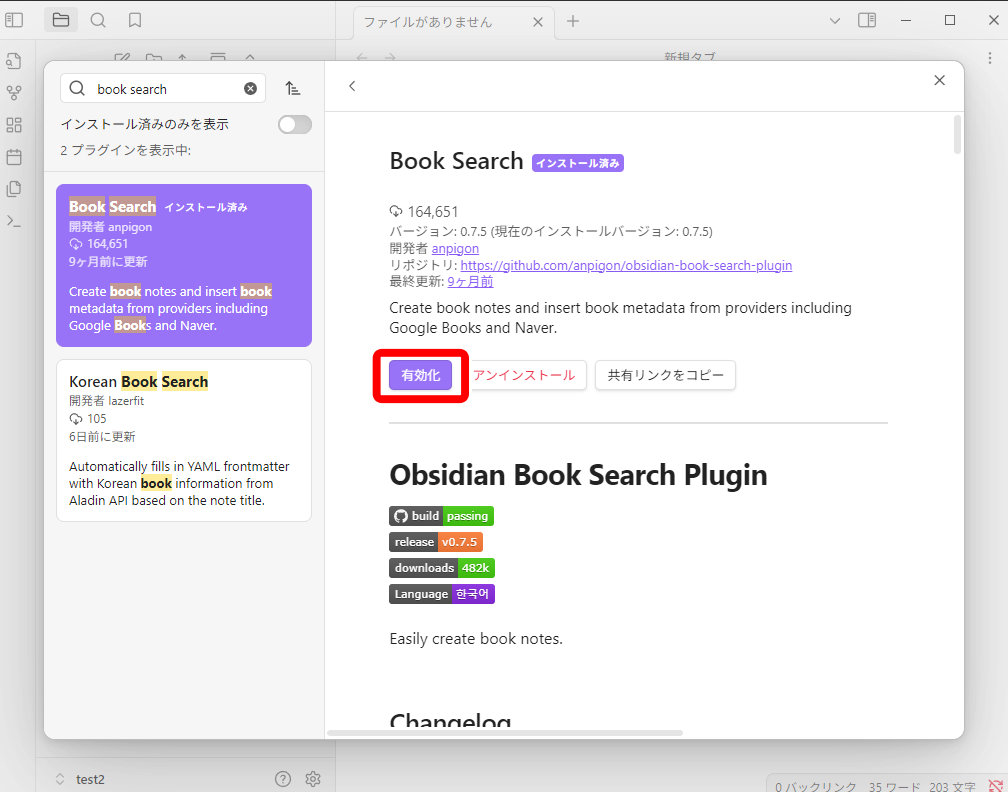Go back using the plugin detail chevron
Screen dimensions: 1008x792
(x=352, y=86)
